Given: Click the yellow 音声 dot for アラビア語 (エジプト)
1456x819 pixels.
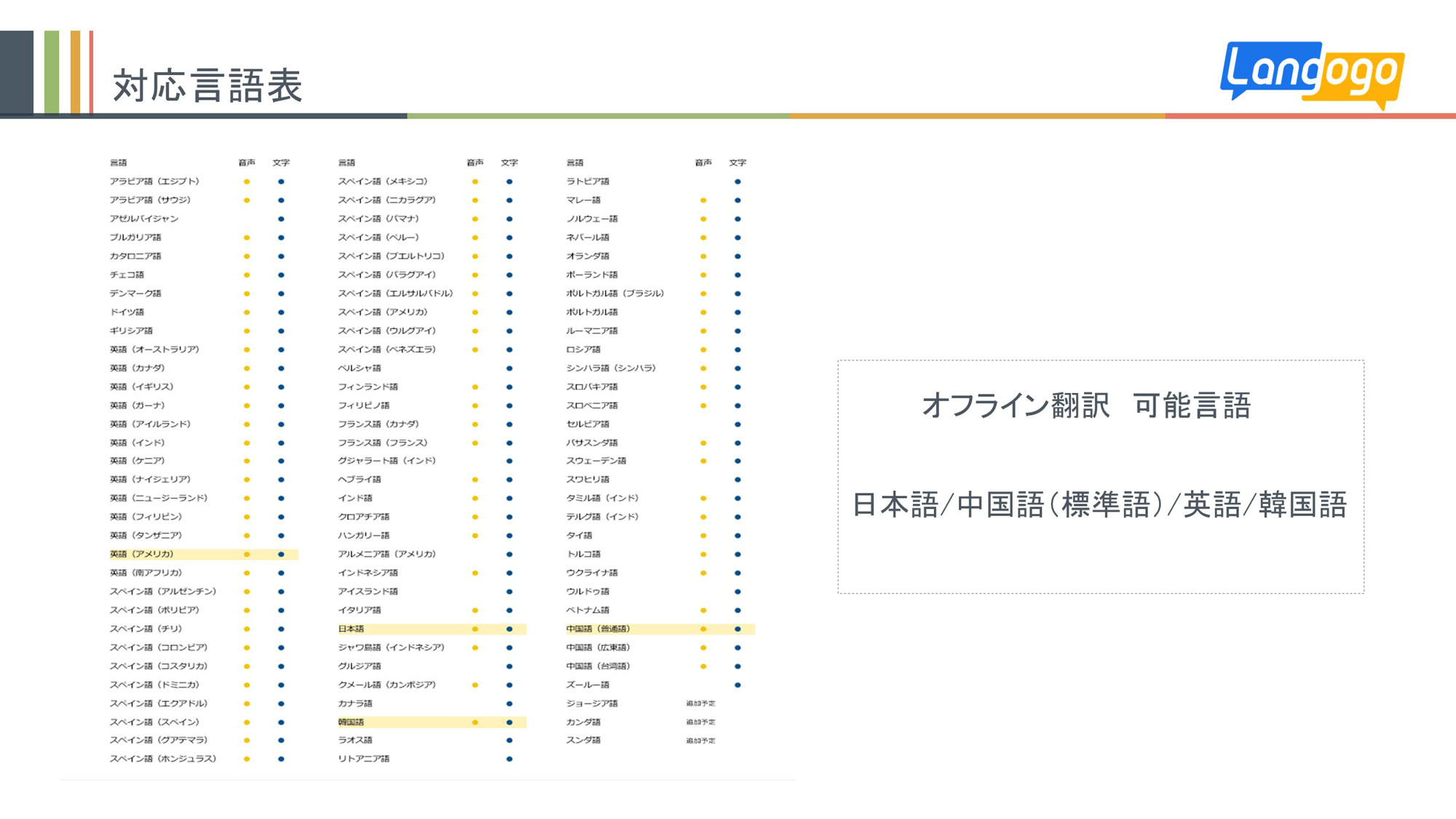Looking at the screenshot, I should [x=247, y=181].
